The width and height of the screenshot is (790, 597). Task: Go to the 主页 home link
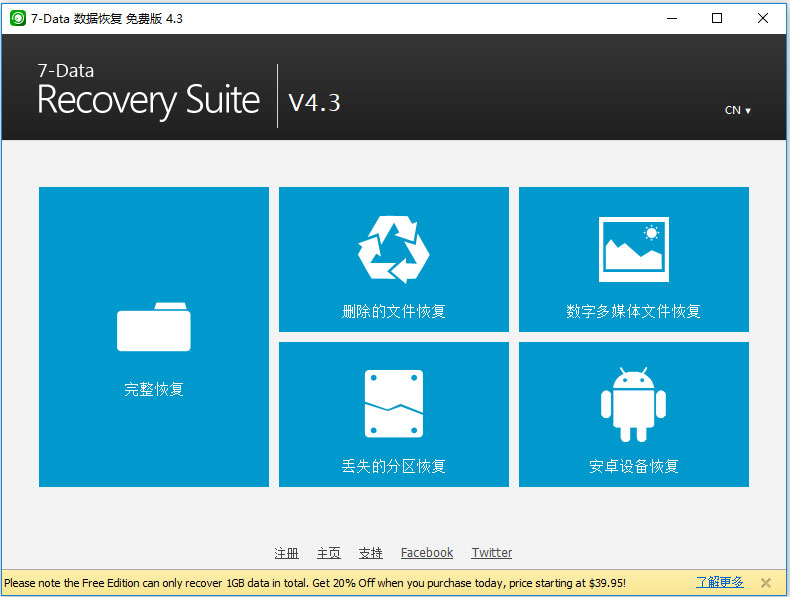pyautogui.click(x=328, y=553)
